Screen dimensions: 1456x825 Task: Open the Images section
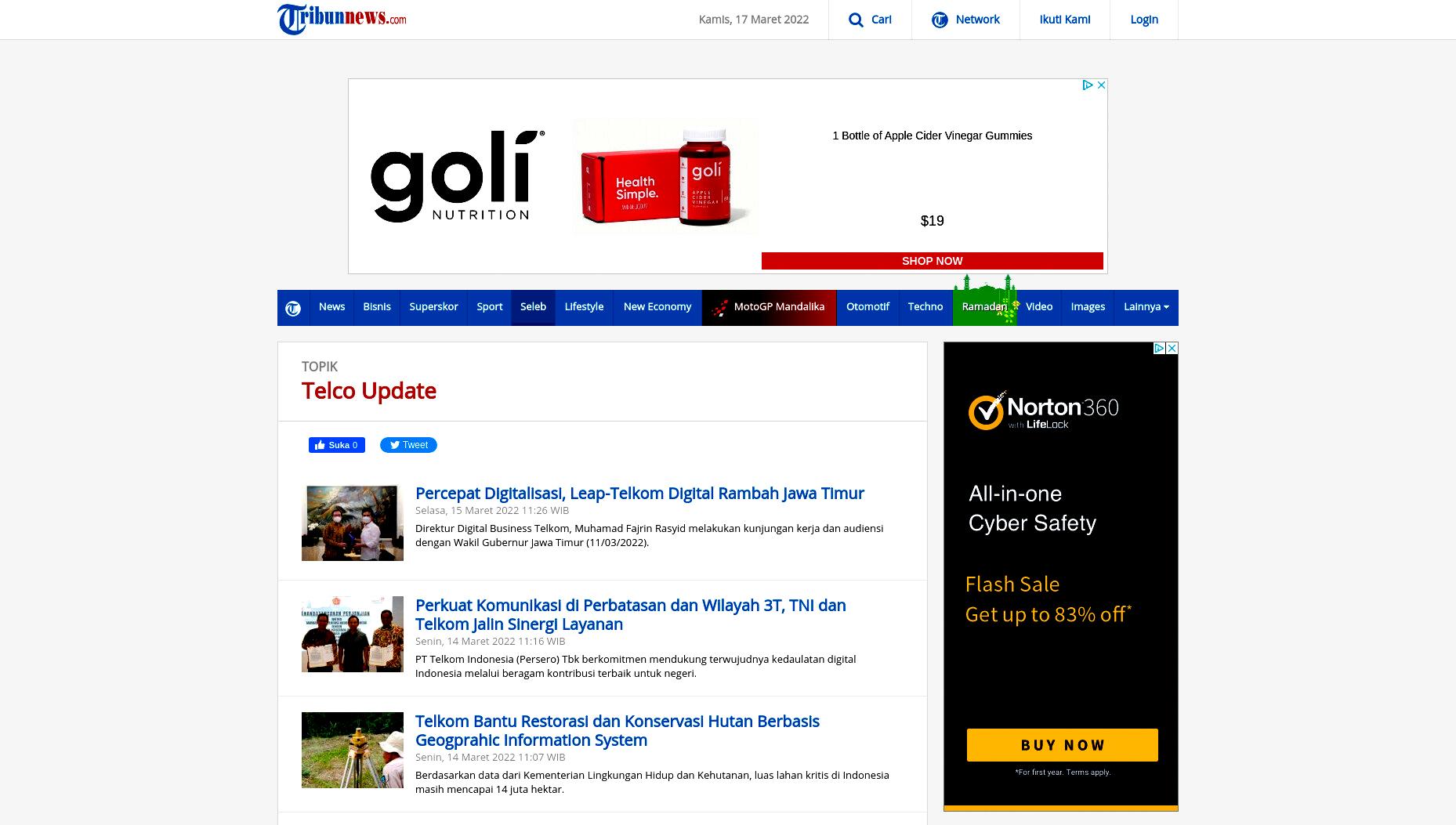click(1088, 307)
